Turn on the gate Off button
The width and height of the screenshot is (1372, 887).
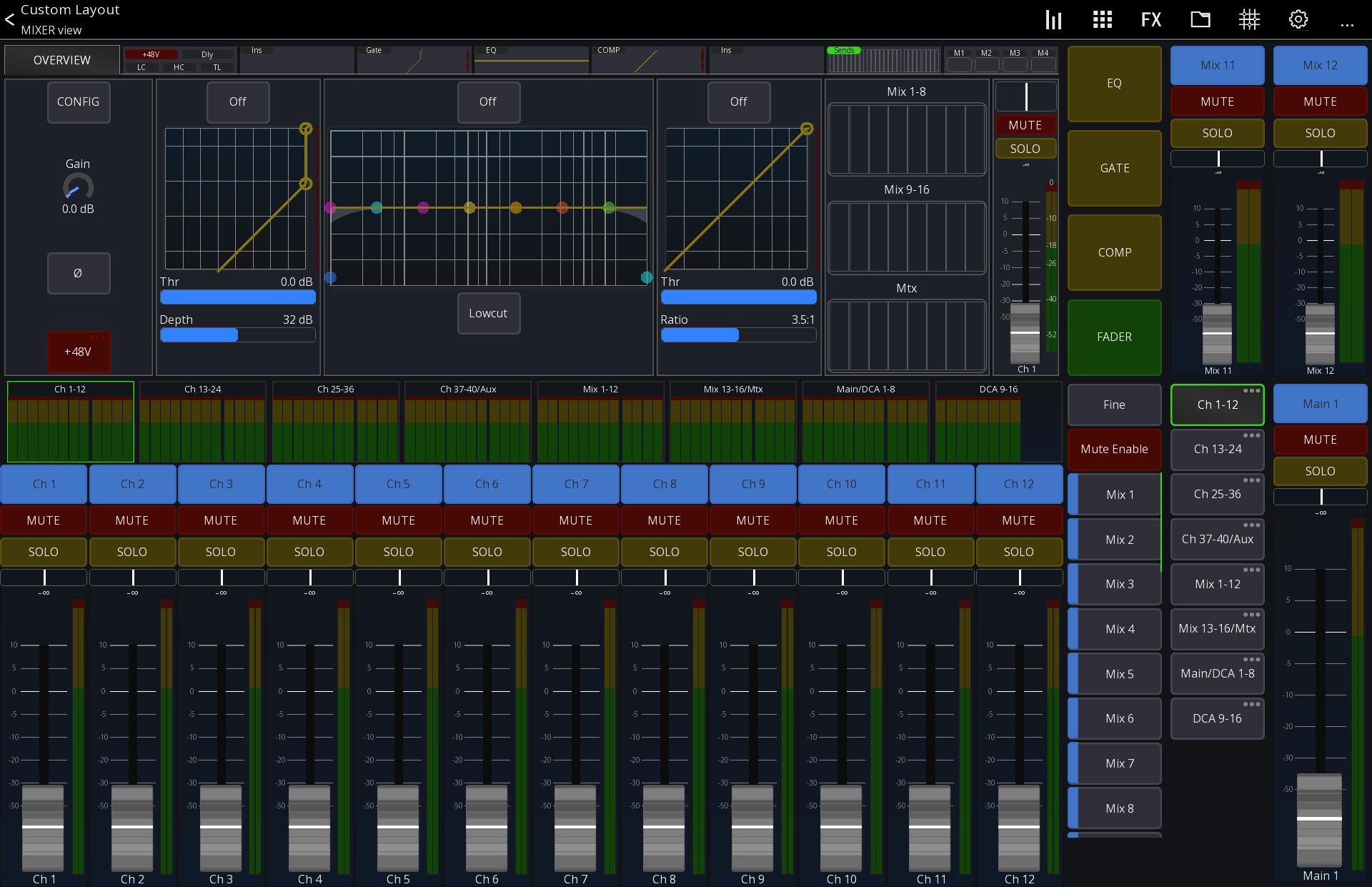[x=238, y=102]
